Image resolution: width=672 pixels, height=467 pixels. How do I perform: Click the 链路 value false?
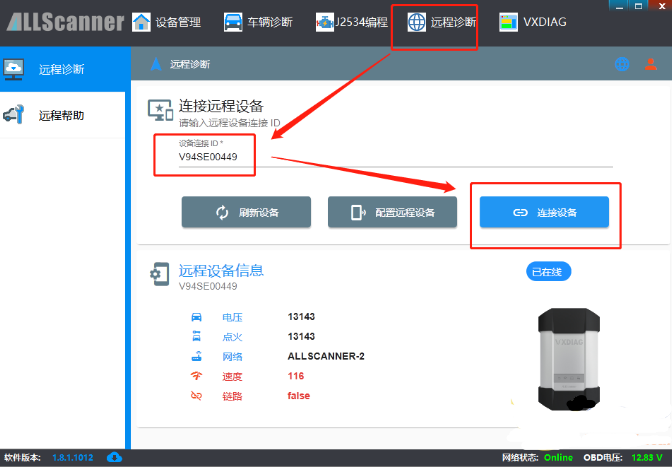[298, 395]
